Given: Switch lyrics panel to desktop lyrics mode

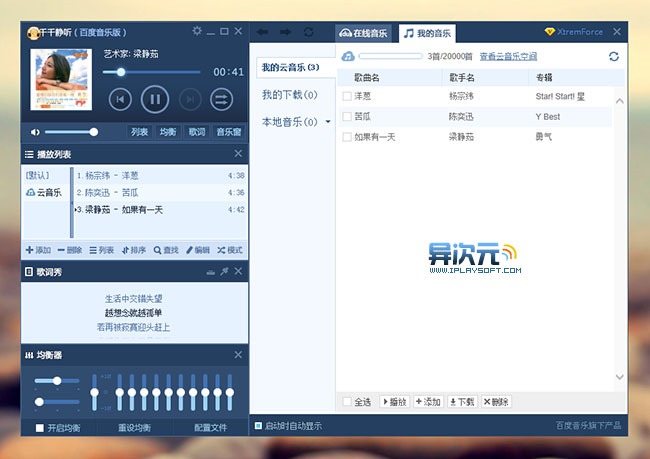Looking at the screenshot, I should (x=211, y=272).
